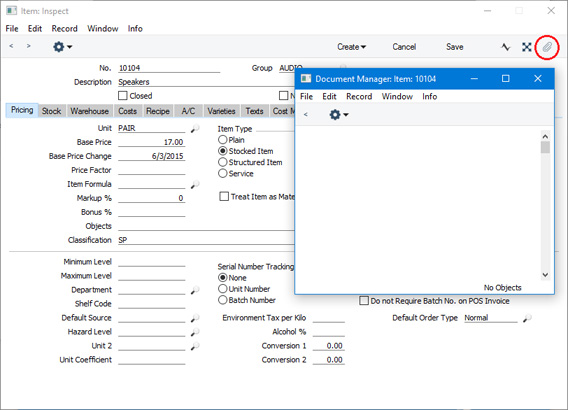
Task: Open gear dropdown in Document Manager window
Action: tap(339, 115)
